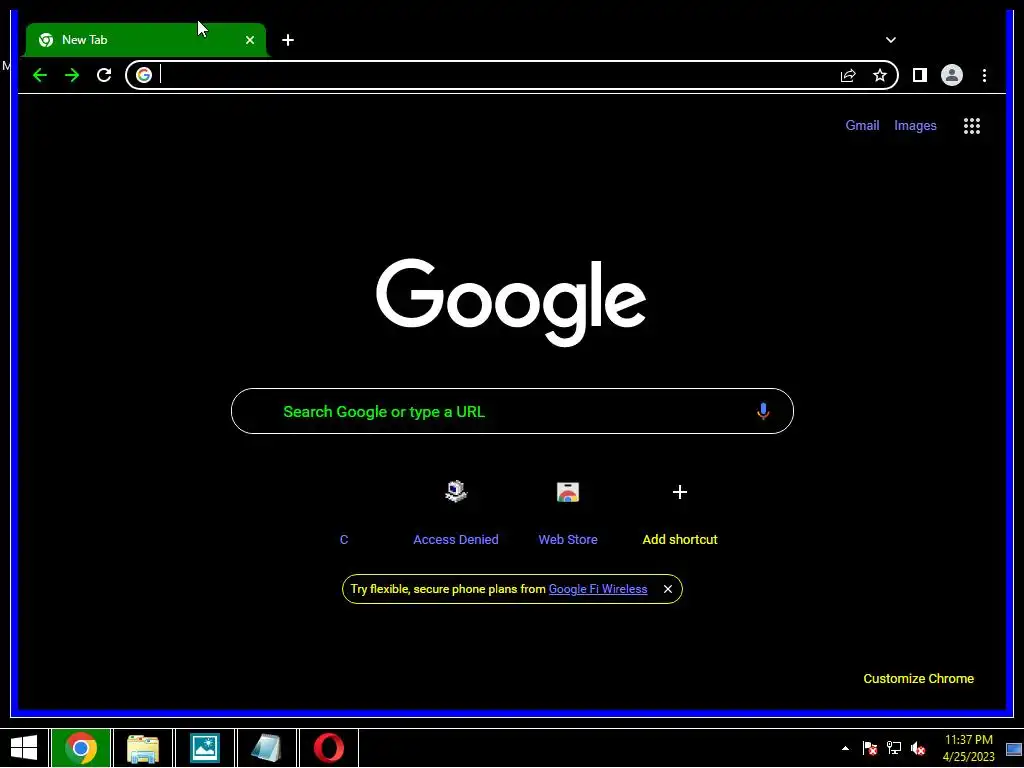
Task: Open File Explorer from the taskbar
Action: 143,748
